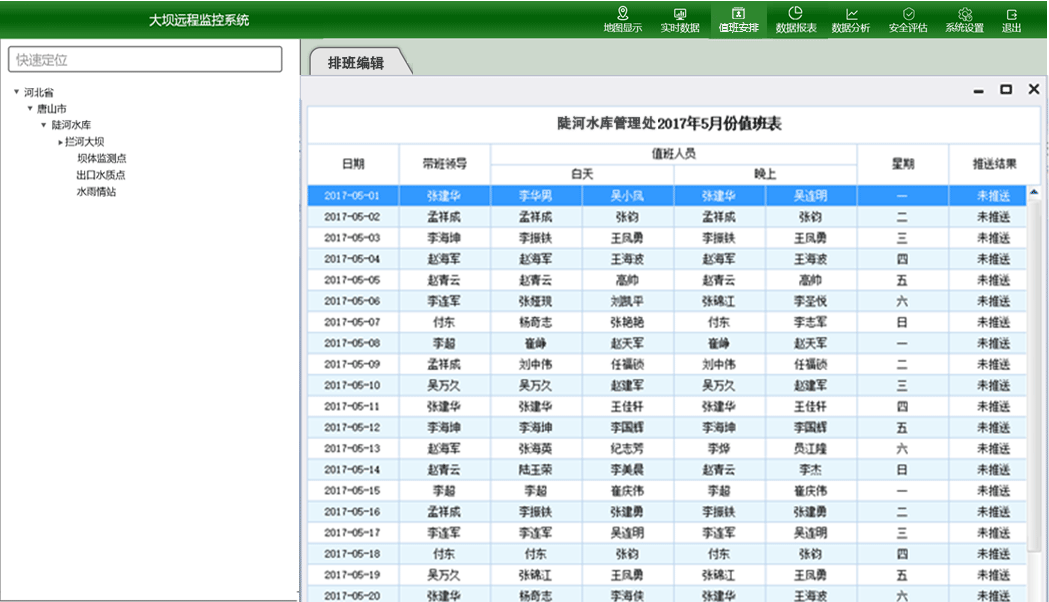Click the table scrollbar up arrow
Viewport: 1049px width, 602px height.
click(x=1034, y=194)
